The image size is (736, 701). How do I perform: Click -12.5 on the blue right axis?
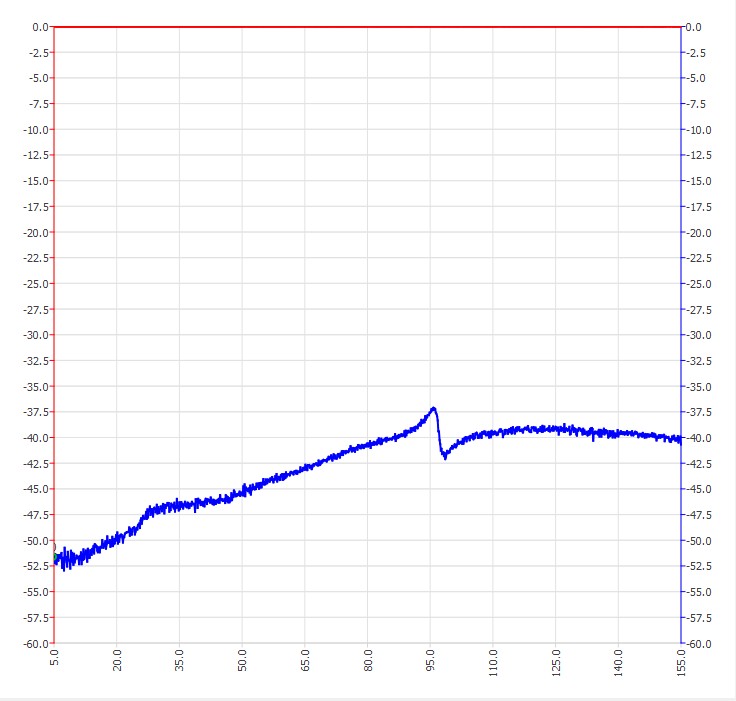coord(699,155)
